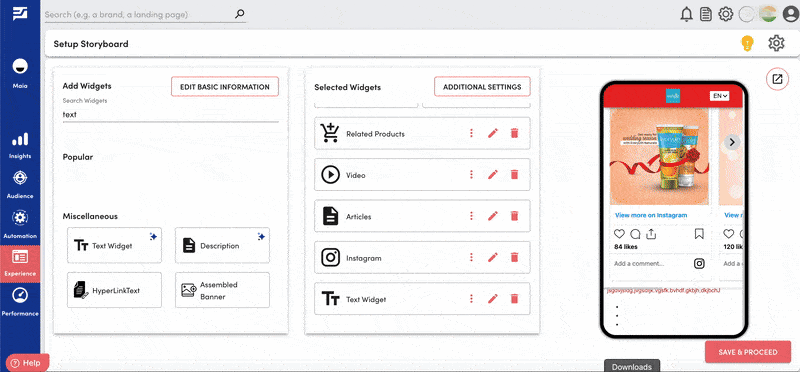
Task: Open Articles widget three-dot menu
Action: [x=471, y=216]
